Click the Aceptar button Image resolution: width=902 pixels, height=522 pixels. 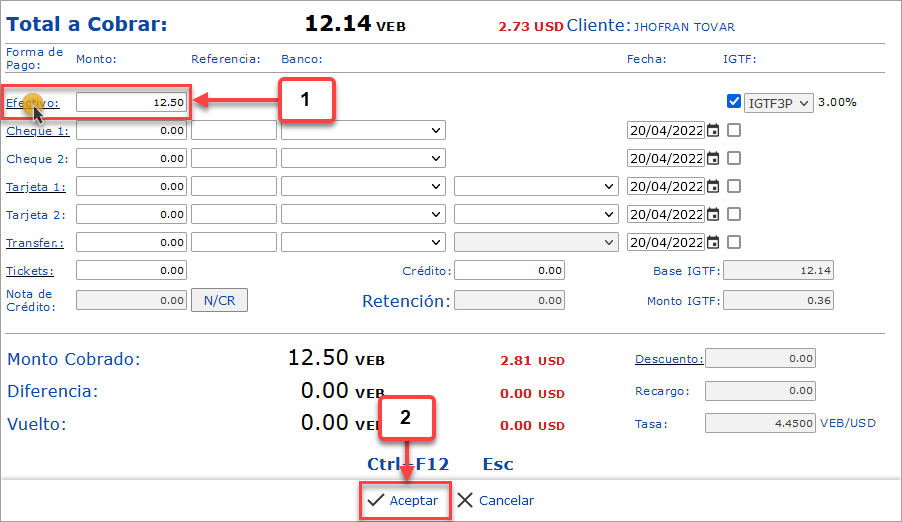pyautogui.click(x=405, y=500)
